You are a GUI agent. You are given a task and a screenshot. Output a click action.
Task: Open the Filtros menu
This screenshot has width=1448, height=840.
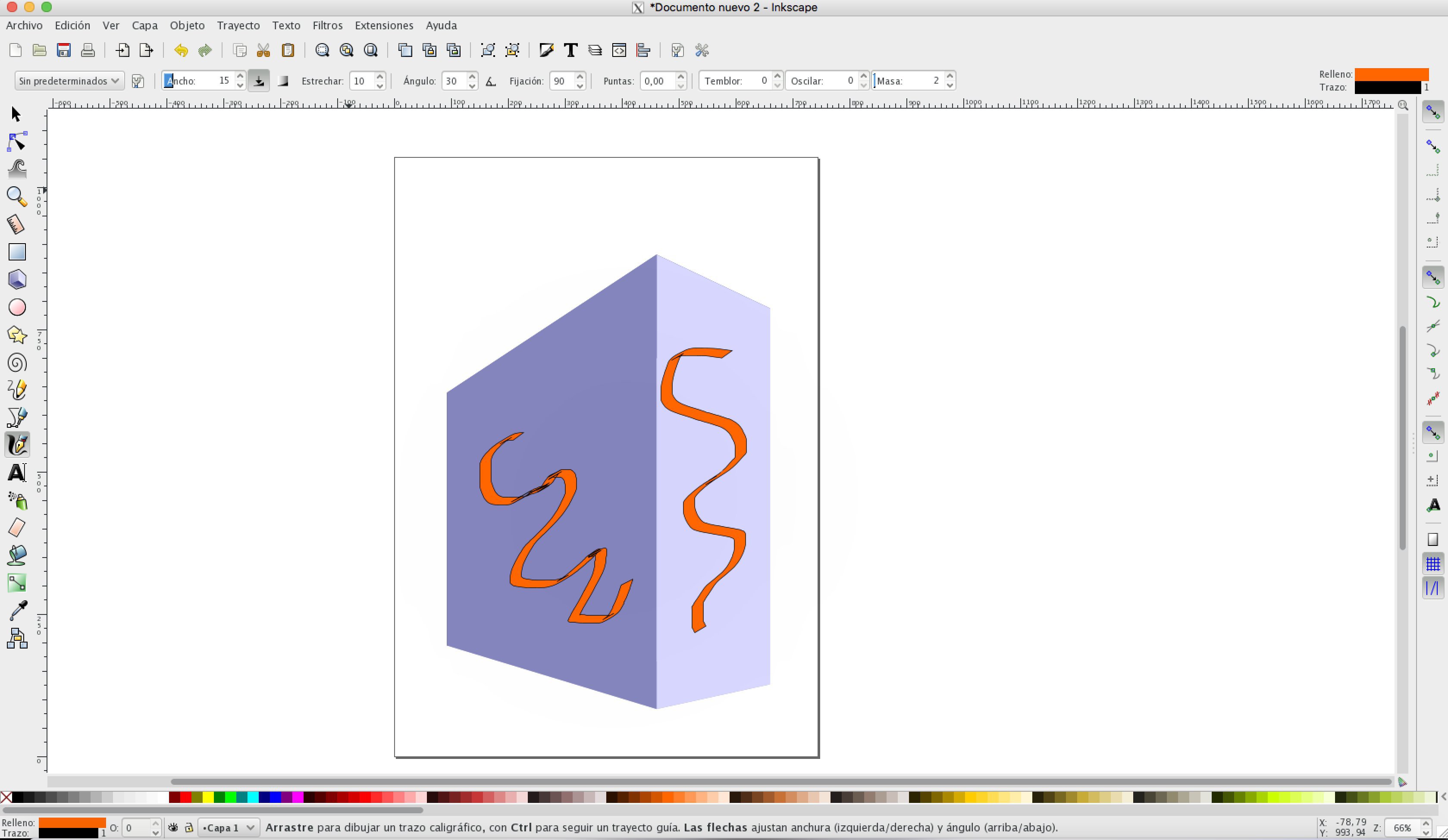coord(328,25)
